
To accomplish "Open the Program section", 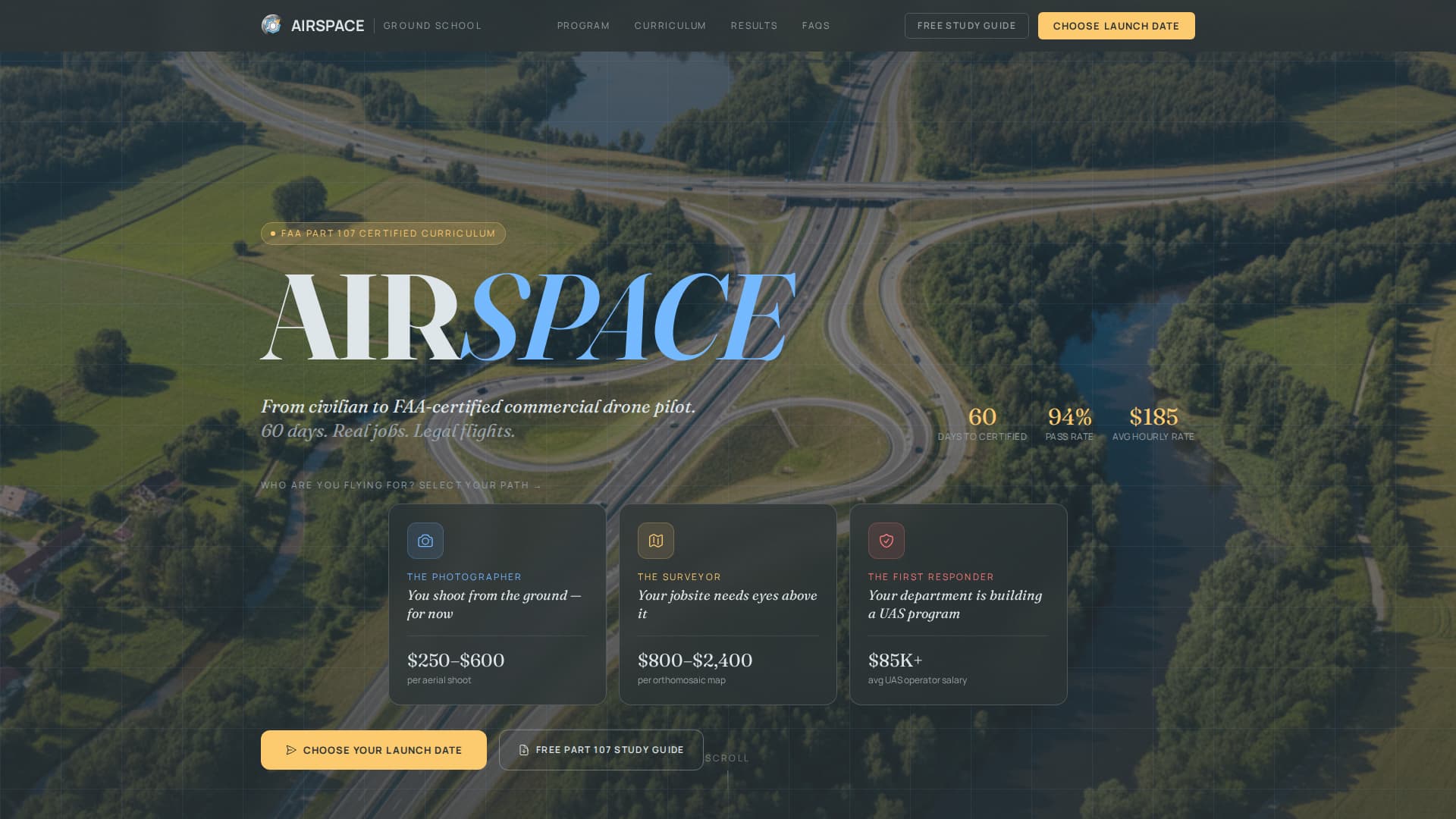I will click(582, 25).
